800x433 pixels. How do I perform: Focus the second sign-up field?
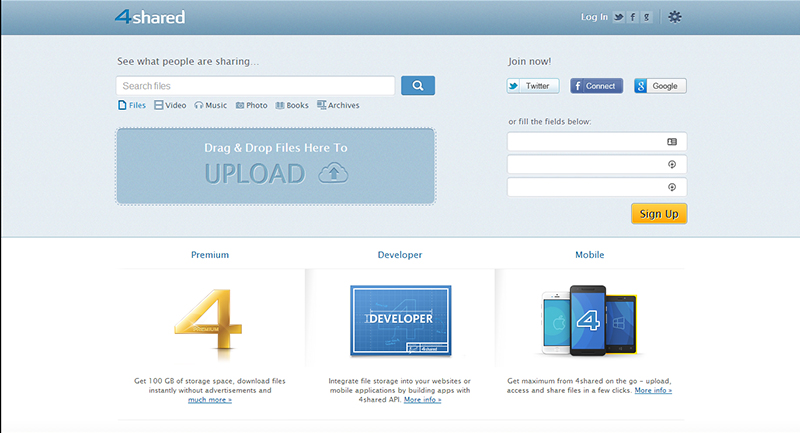(x=597, y=164)
